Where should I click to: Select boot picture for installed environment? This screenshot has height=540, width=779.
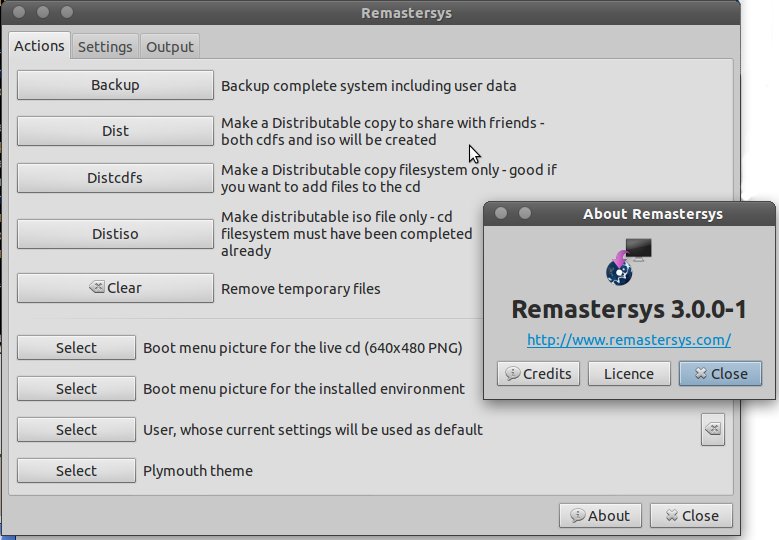pyautogui.click(x=76, y=389)
